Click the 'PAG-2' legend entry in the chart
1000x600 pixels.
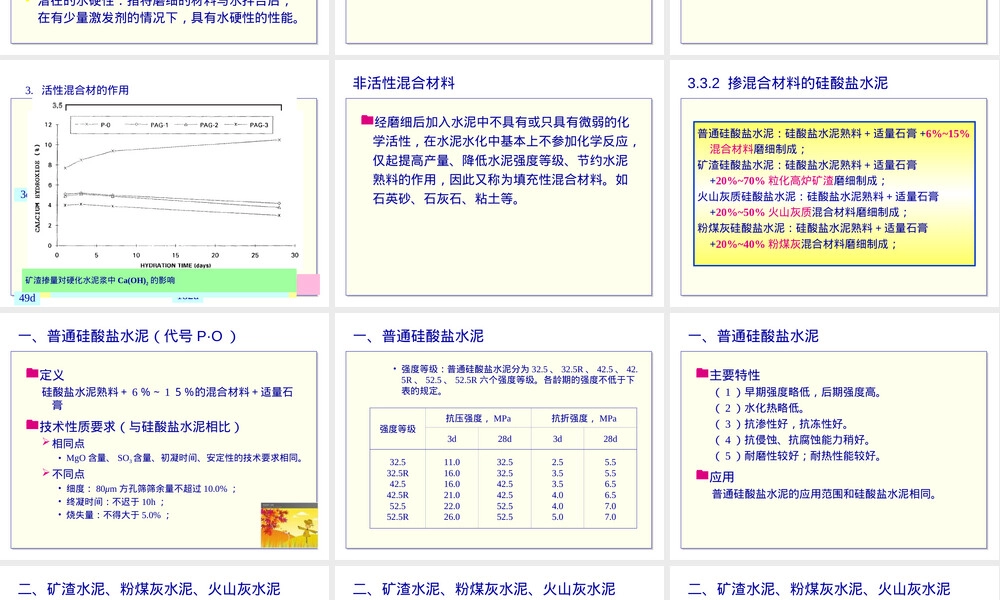click(196, 125)
